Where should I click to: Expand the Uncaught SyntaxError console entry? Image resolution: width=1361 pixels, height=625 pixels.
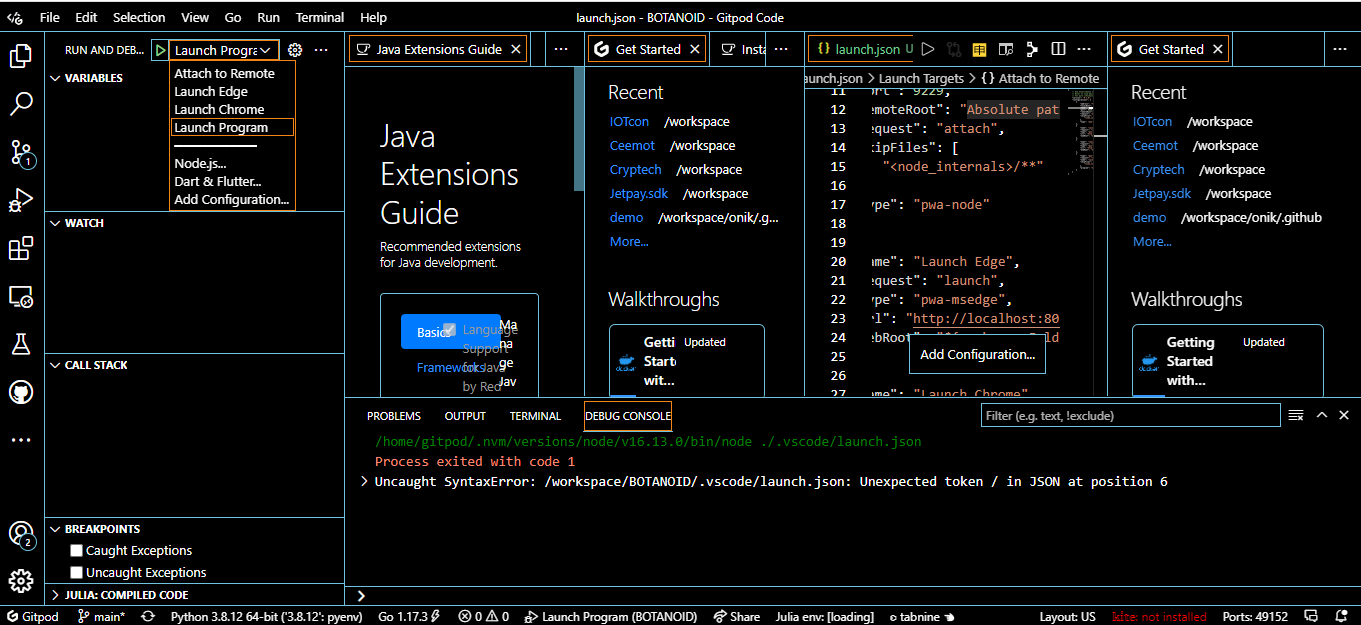(x=365, y=481)
